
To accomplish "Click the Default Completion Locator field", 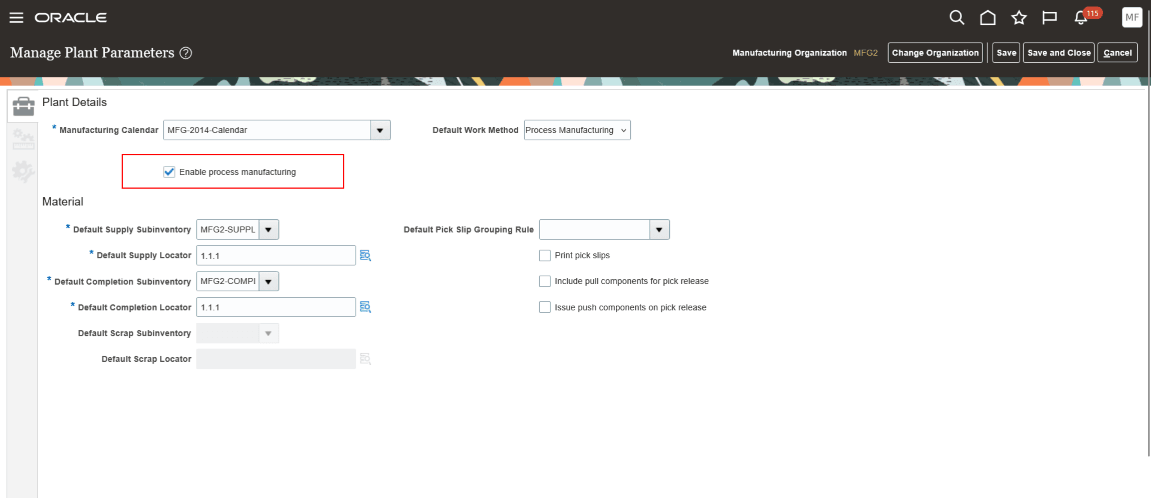I will (276, 307).
